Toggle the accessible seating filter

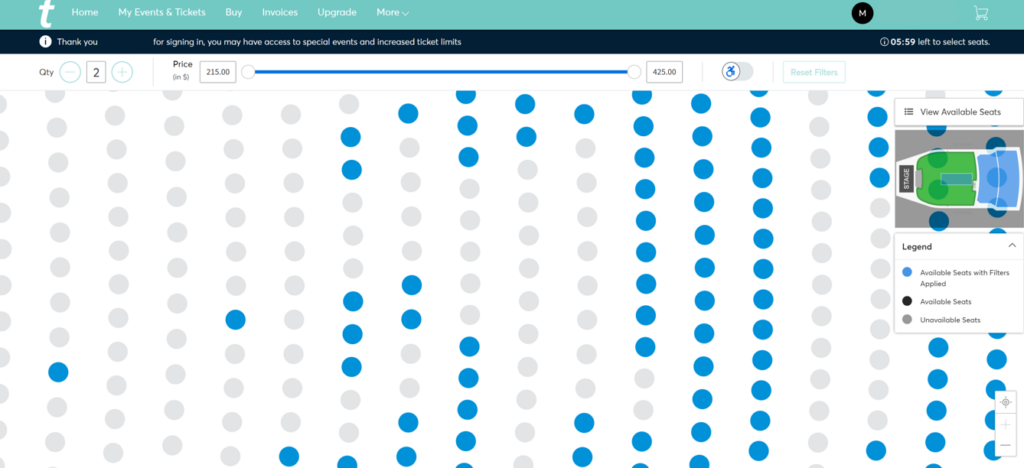(x=738, y=72)
